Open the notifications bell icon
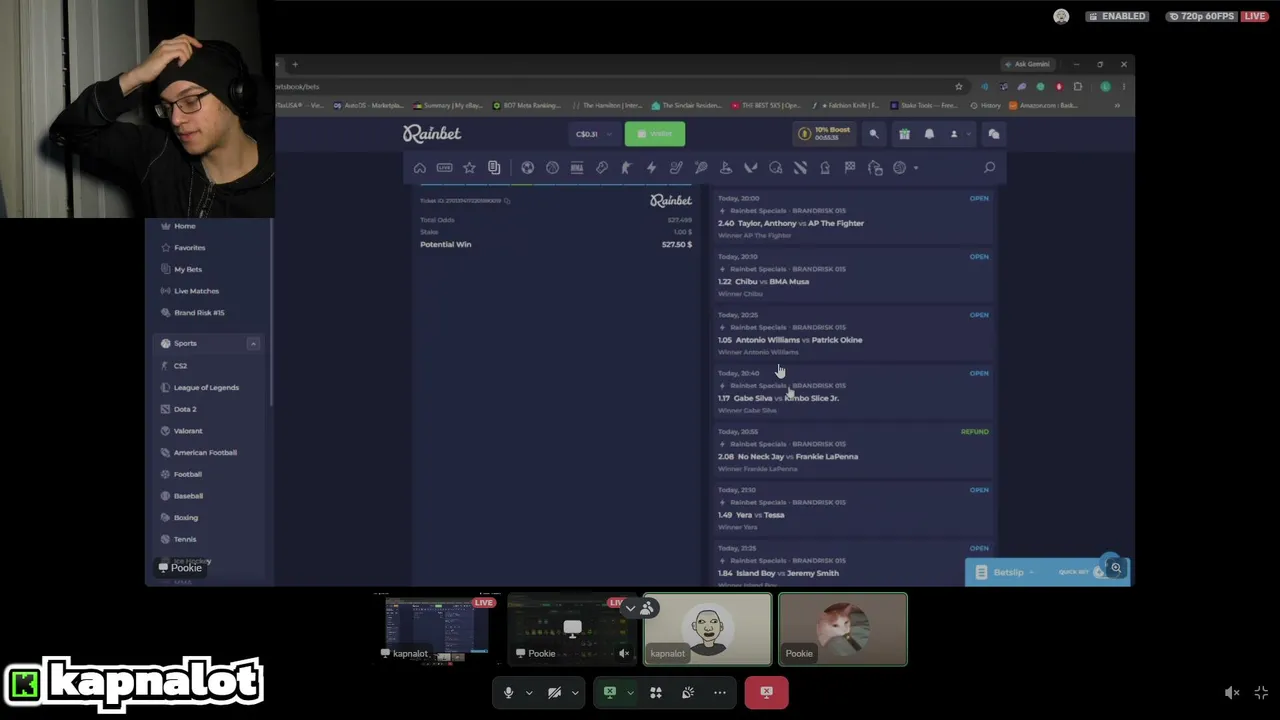The image size is (1280, 720). tap(929, 134)
